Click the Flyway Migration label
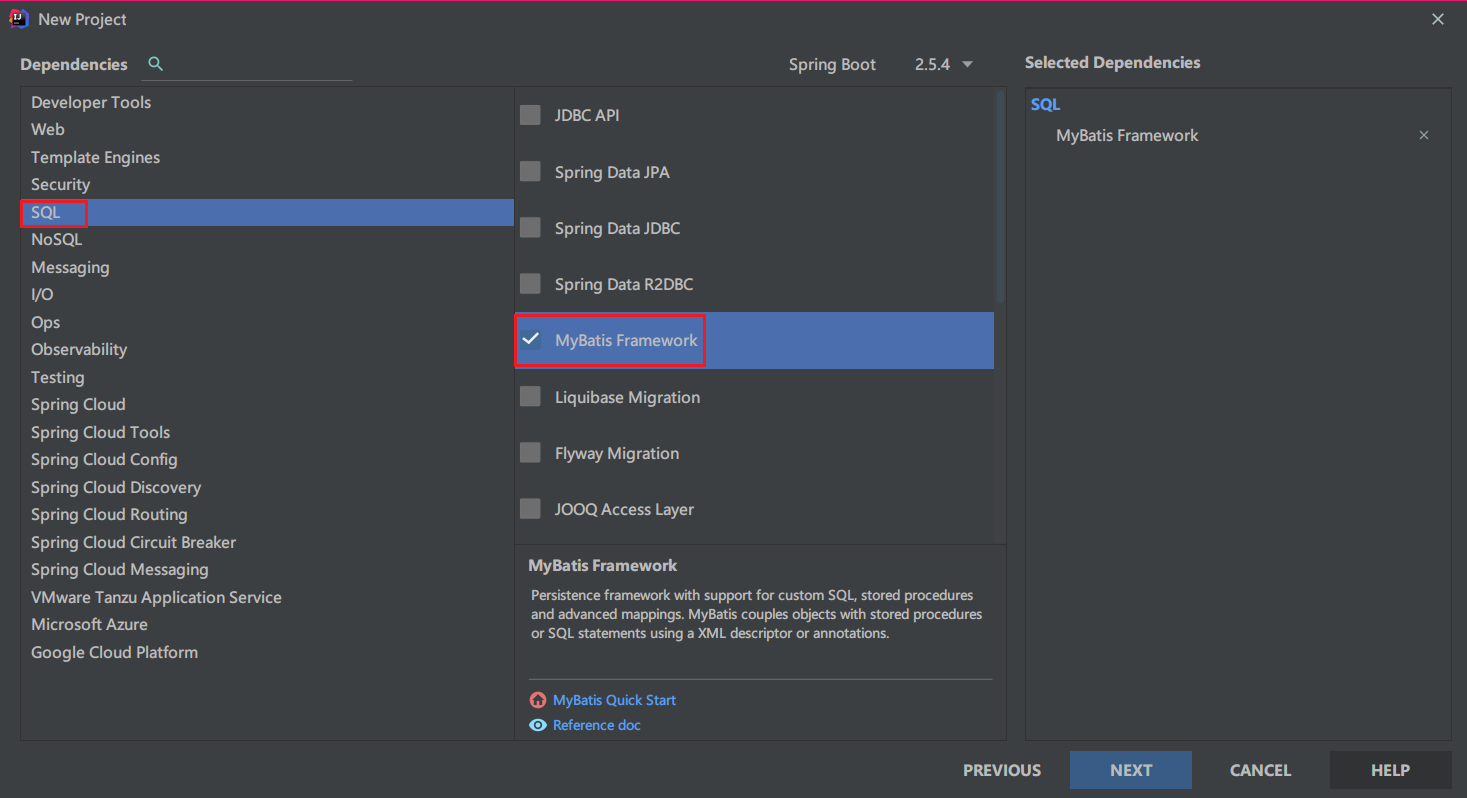1467x798 pixels. pos(617,453)
